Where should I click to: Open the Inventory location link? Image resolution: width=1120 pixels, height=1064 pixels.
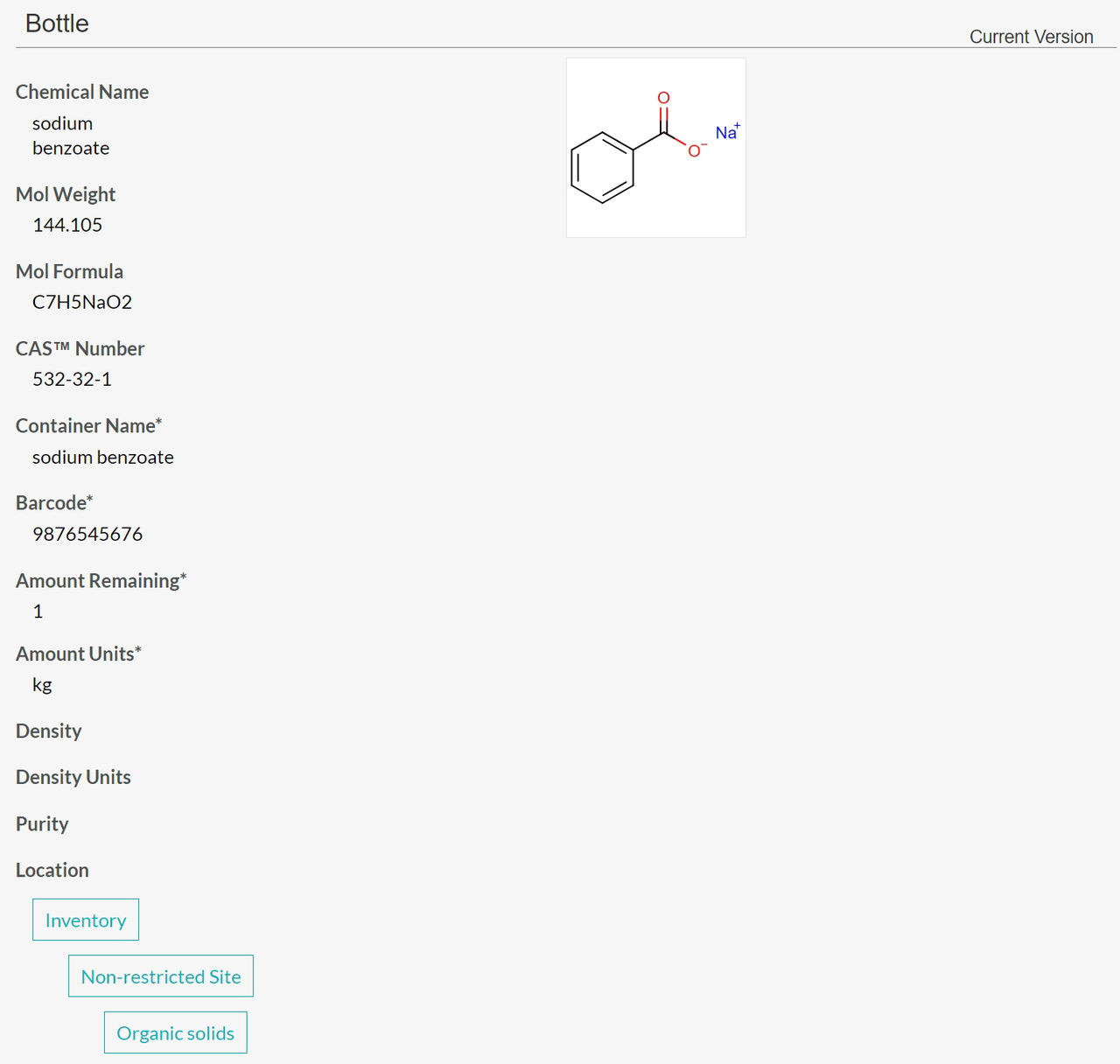(x=86, y=920)
